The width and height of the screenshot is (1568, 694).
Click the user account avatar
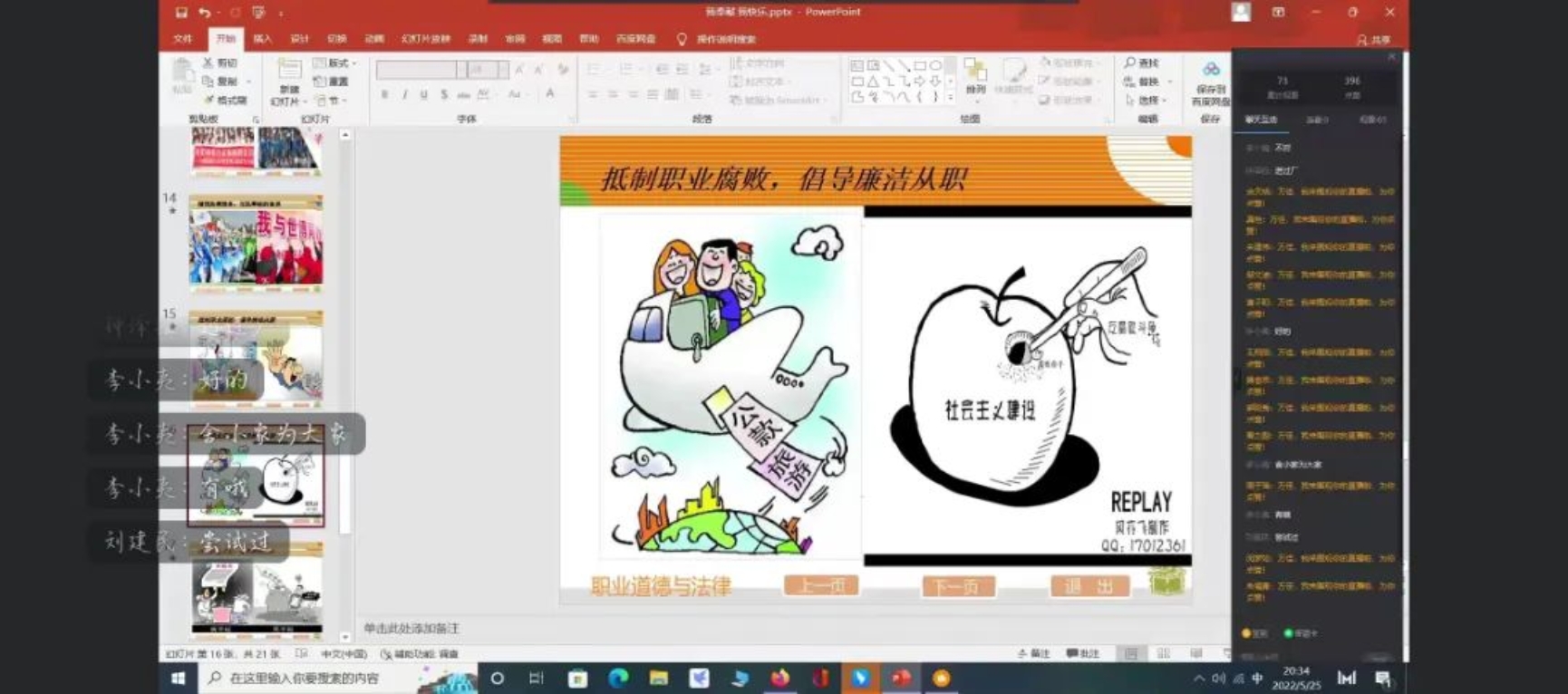(1241, 12)
